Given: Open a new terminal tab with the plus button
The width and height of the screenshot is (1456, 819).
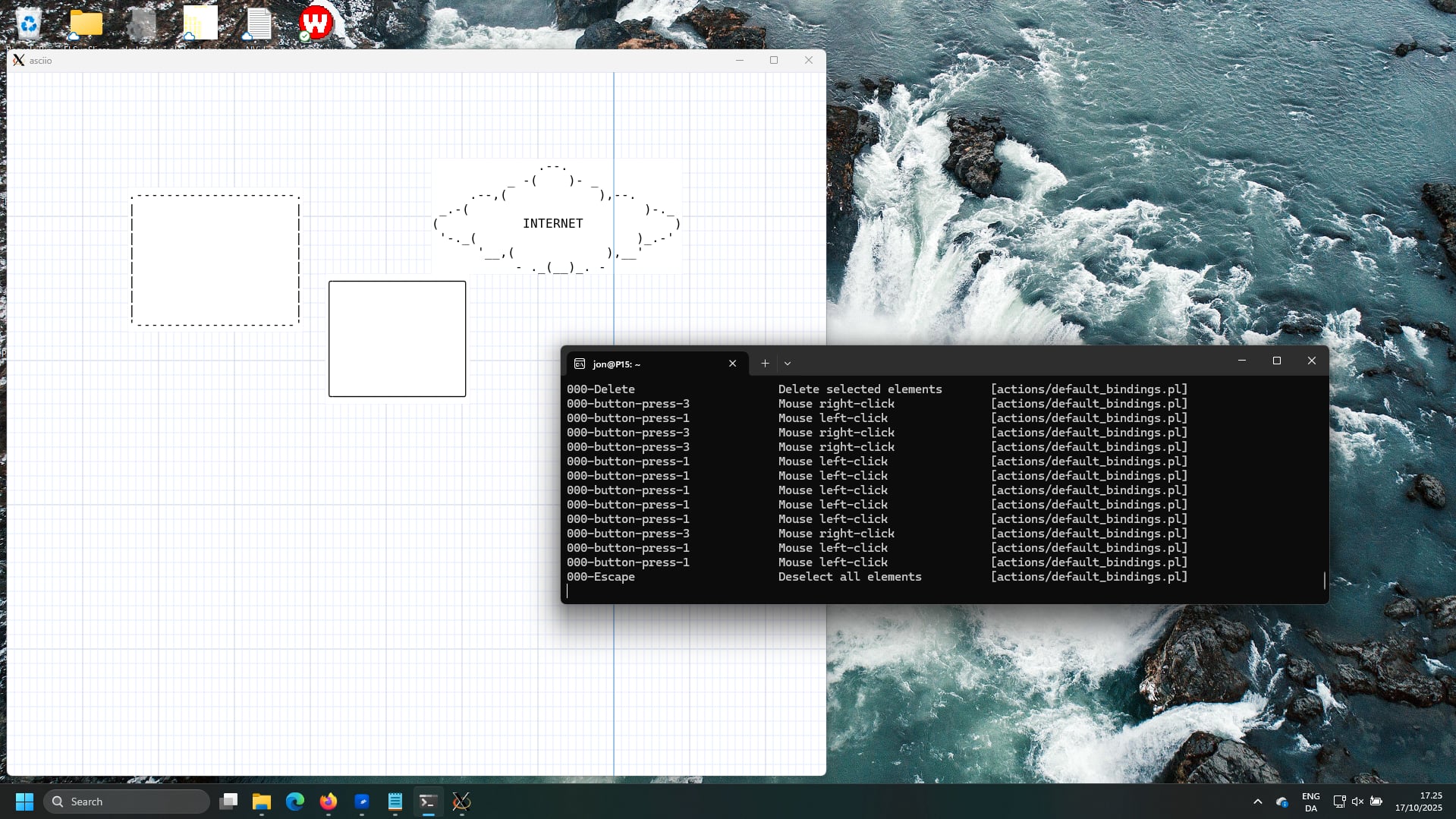Looking at the screenshot, I should tap(765, 364).
